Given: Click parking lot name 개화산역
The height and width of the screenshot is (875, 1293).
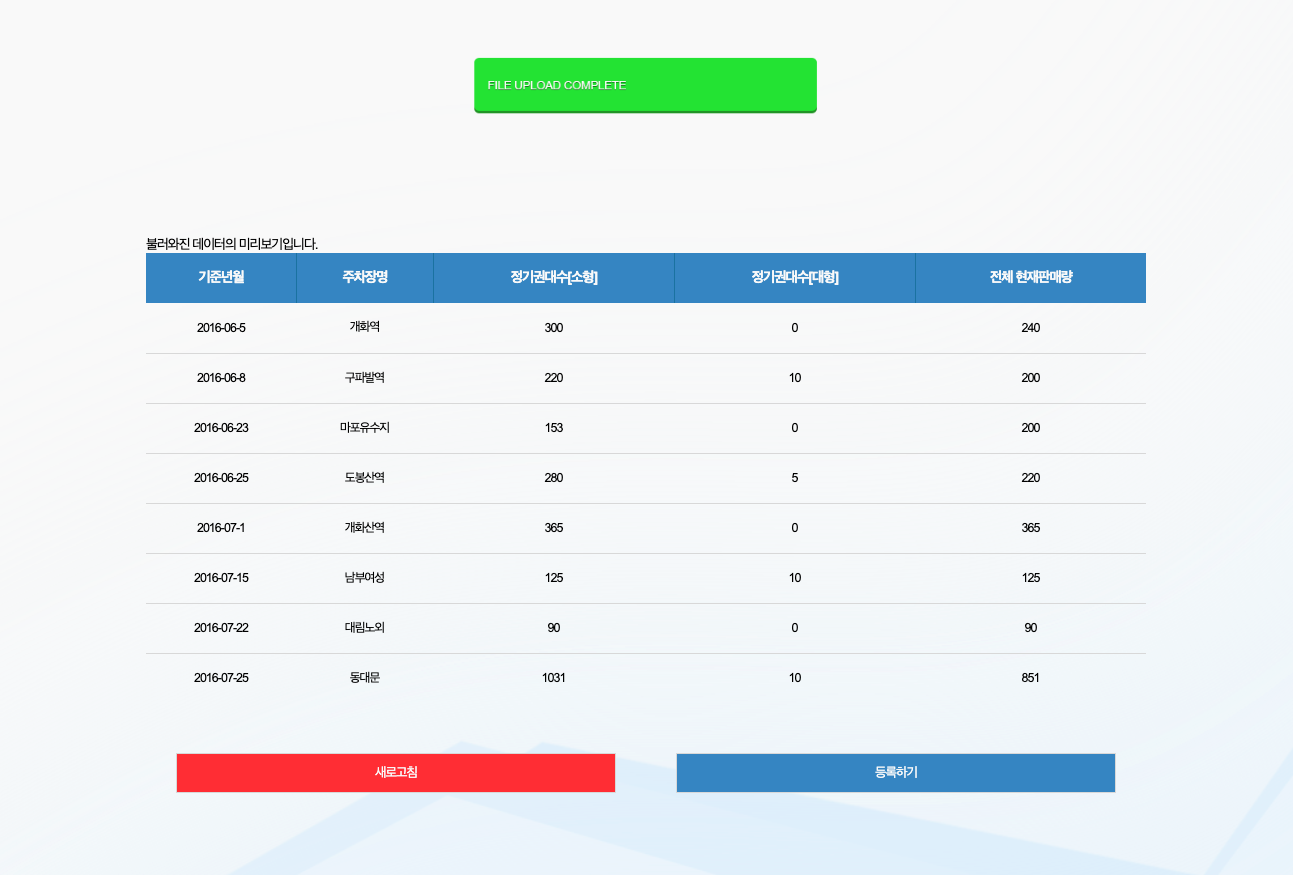Looking at the screenshot, I should click(x=365, y=528).
